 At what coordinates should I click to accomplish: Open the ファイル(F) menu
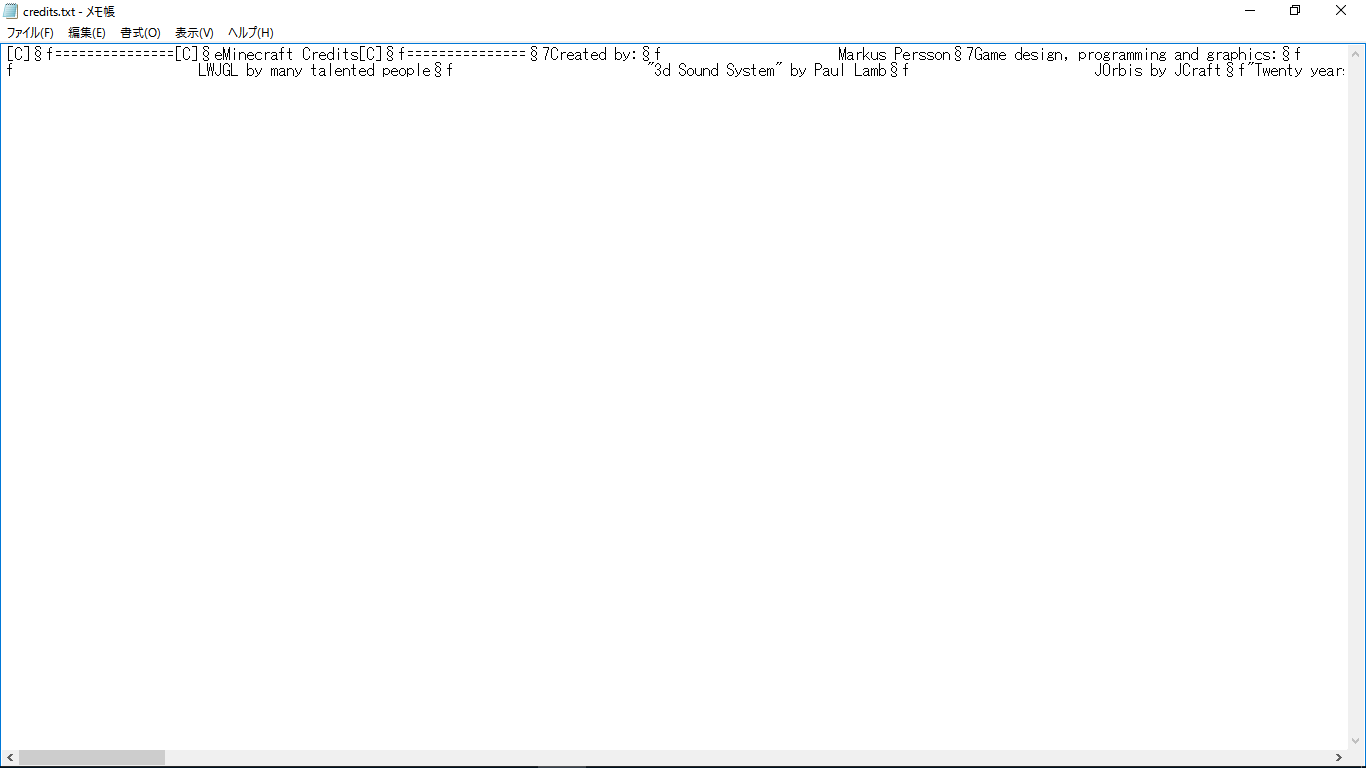[30, 33]
